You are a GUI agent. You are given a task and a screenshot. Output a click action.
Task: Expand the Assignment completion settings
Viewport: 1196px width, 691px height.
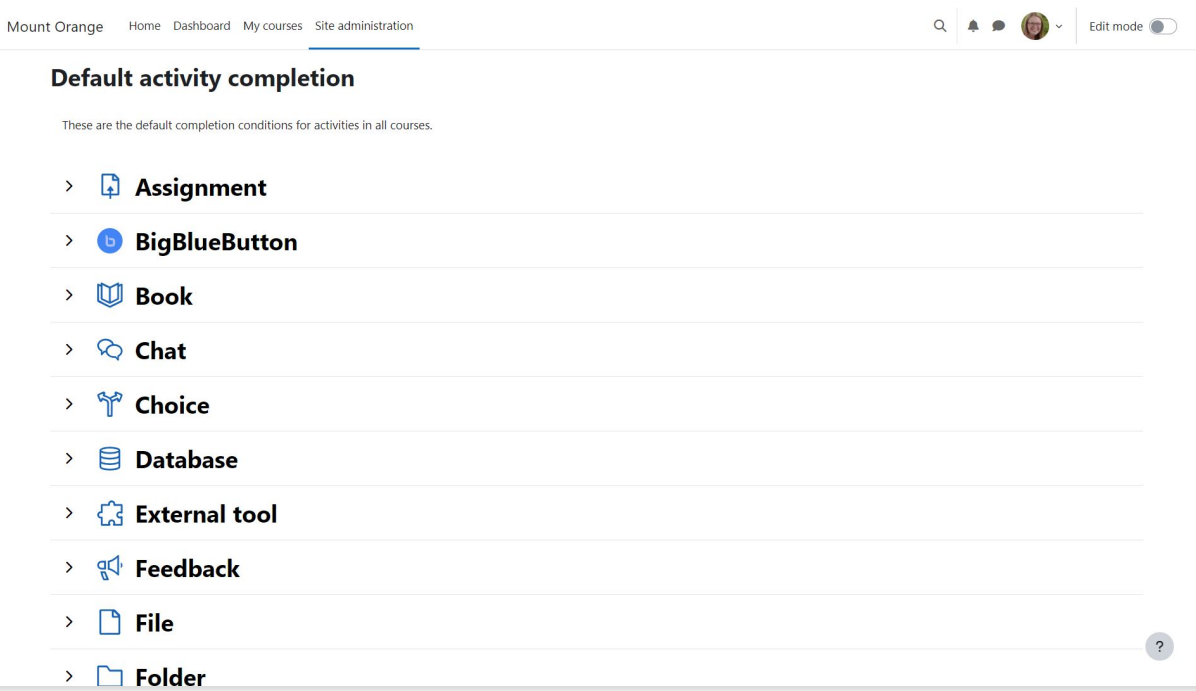[69, 186]
